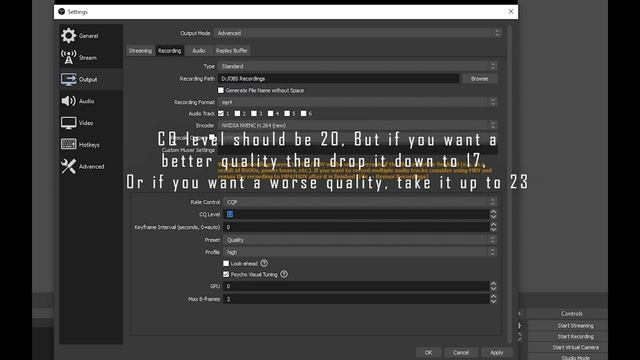Click the Look-ahead help question icon
The height and width of the screenshot is (360, 640).
click(264, 263)
